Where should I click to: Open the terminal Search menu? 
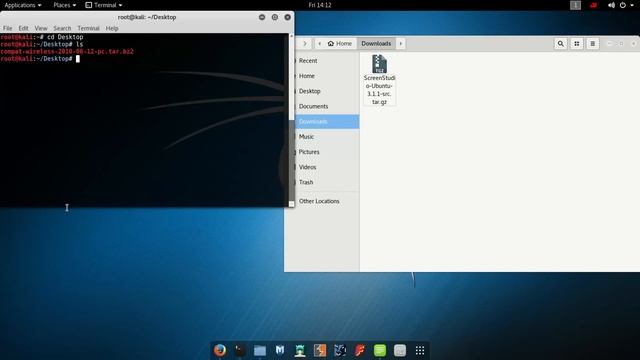click(62, 28)
